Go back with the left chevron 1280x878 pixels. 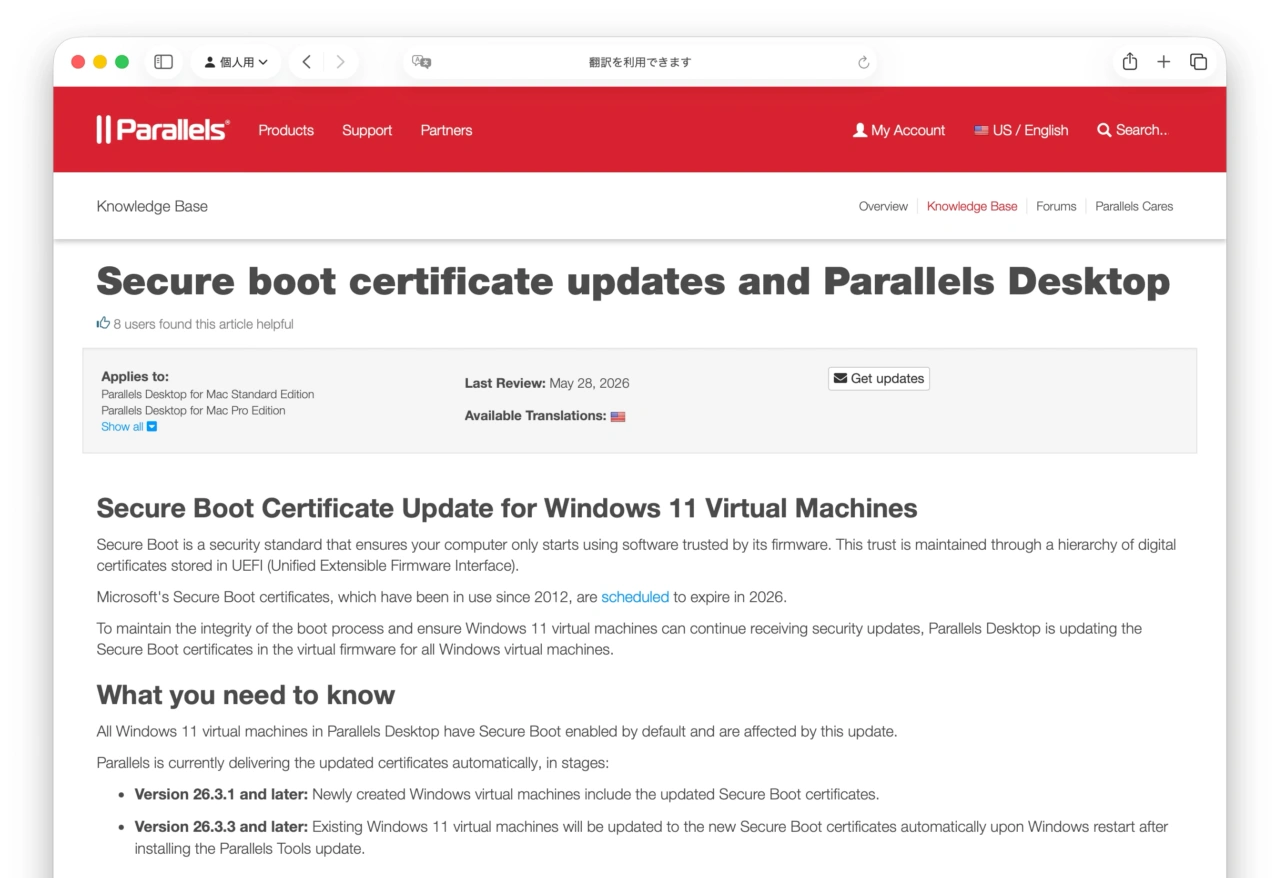pos(307,62)
